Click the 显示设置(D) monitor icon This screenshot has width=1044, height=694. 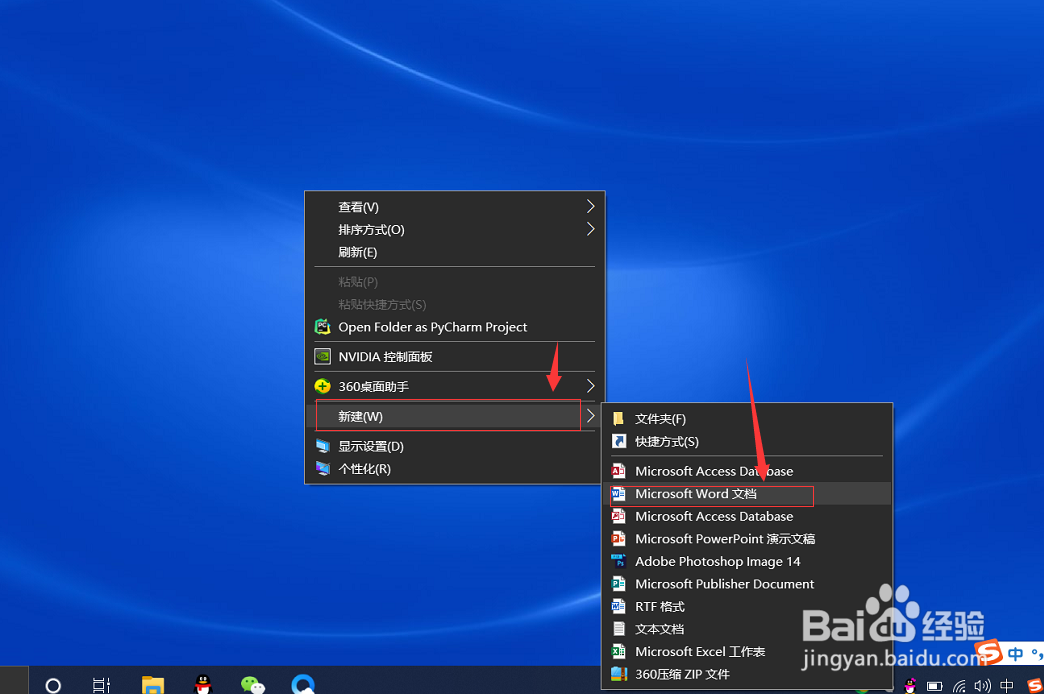(x=322, y=446)
